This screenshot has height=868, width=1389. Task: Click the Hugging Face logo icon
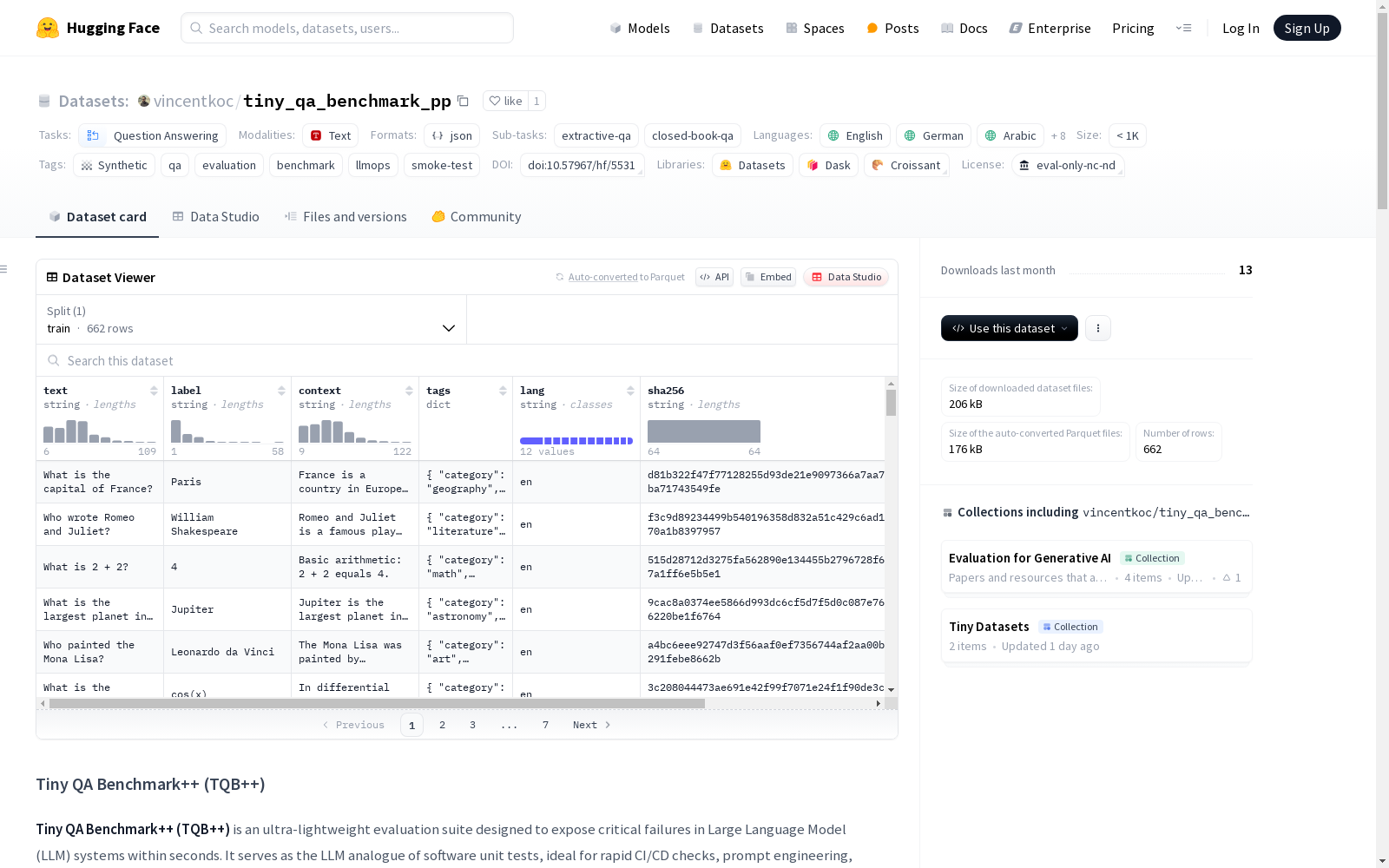click(48, 28)
